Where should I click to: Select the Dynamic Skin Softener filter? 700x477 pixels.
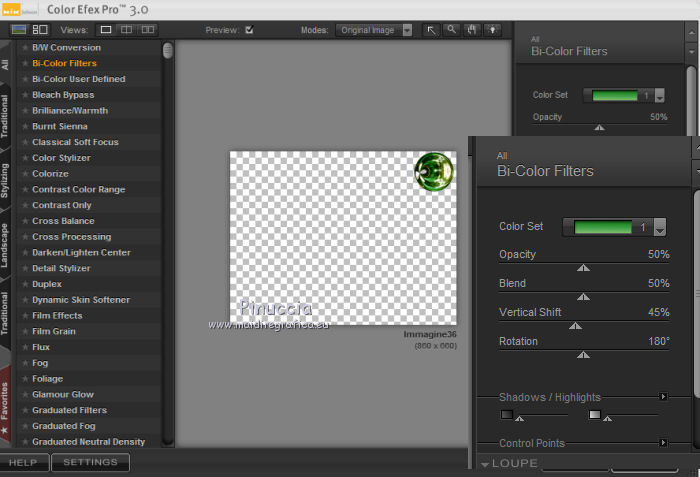(x=81, y=300)
